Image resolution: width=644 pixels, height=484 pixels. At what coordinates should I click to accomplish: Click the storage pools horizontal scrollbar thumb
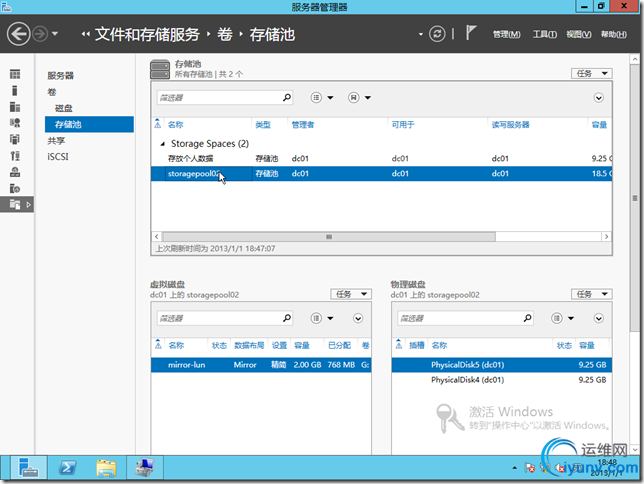329,237
